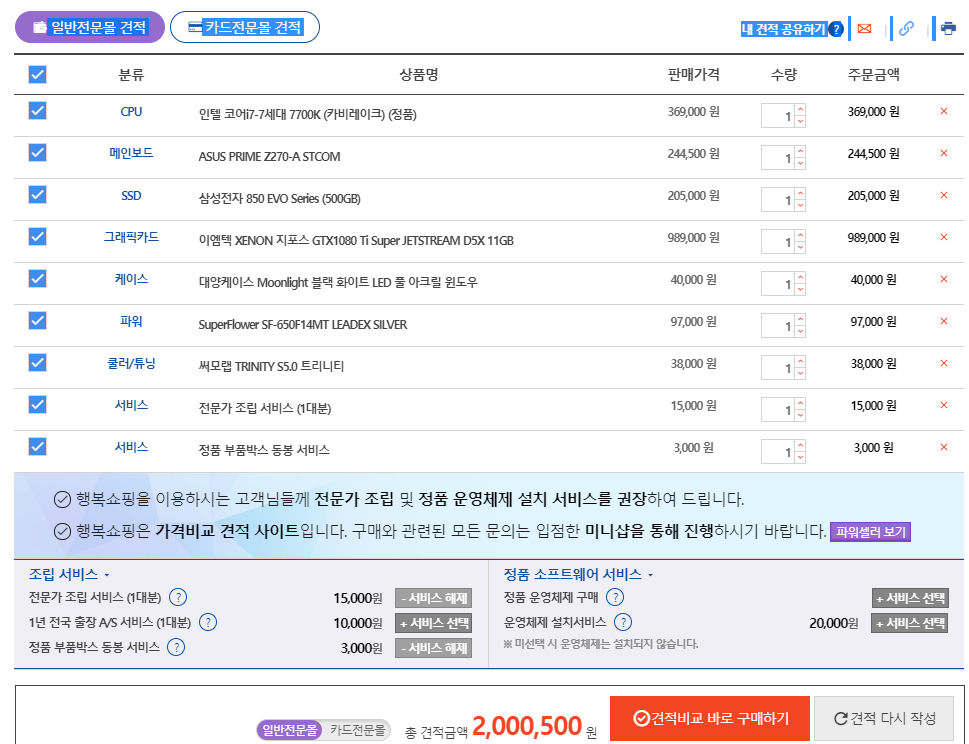Open product 삼성전자 850 EVO Series (500GB)

click(279, 198)
